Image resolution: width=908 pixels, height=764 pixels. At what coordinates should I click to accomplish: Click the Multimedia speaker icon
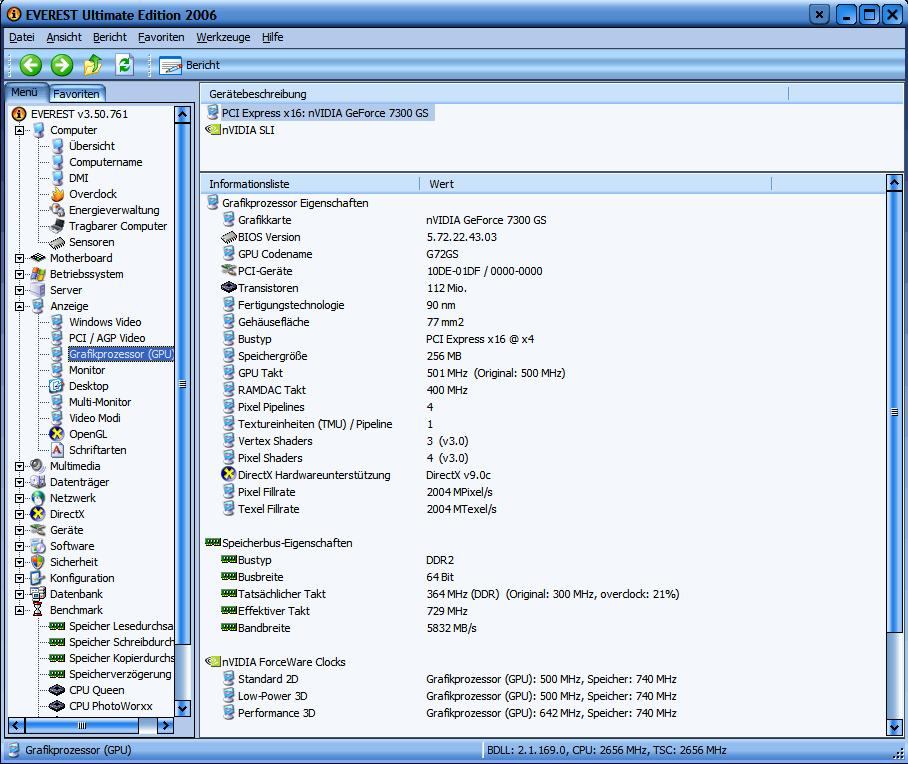tap(38, 466)
